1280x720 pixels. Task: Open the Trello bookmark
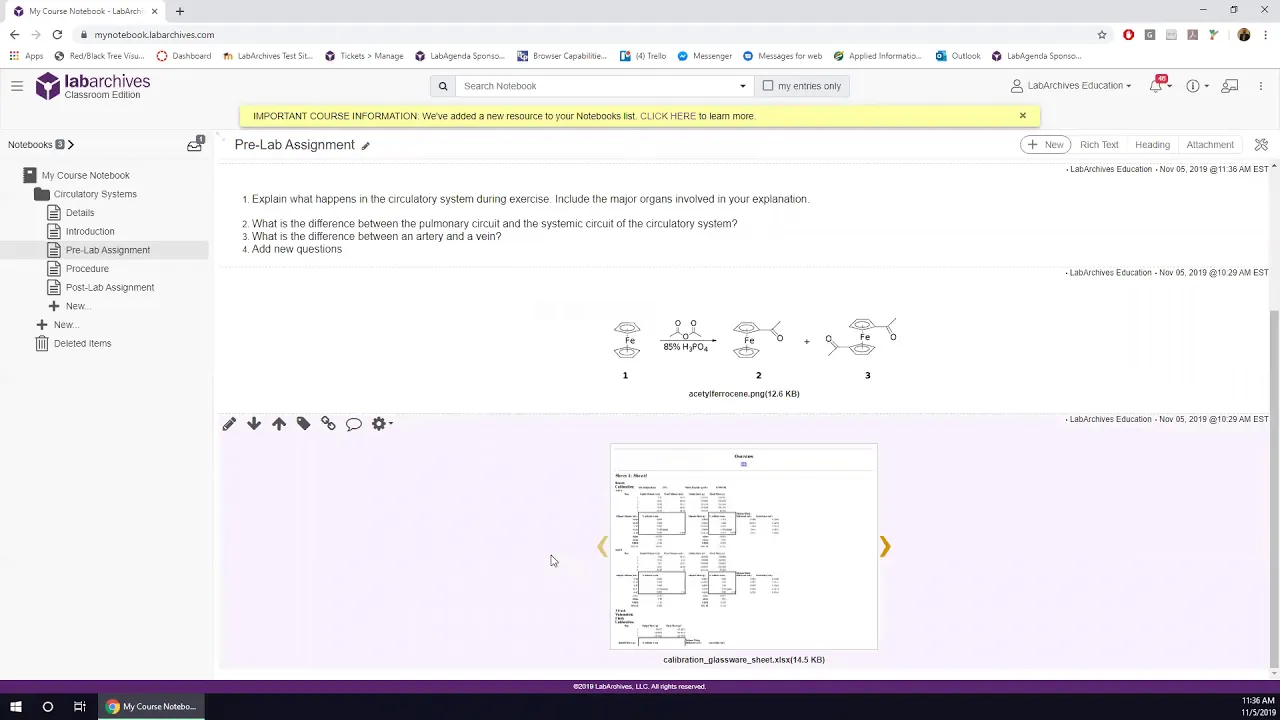click(x=643, y=56)
